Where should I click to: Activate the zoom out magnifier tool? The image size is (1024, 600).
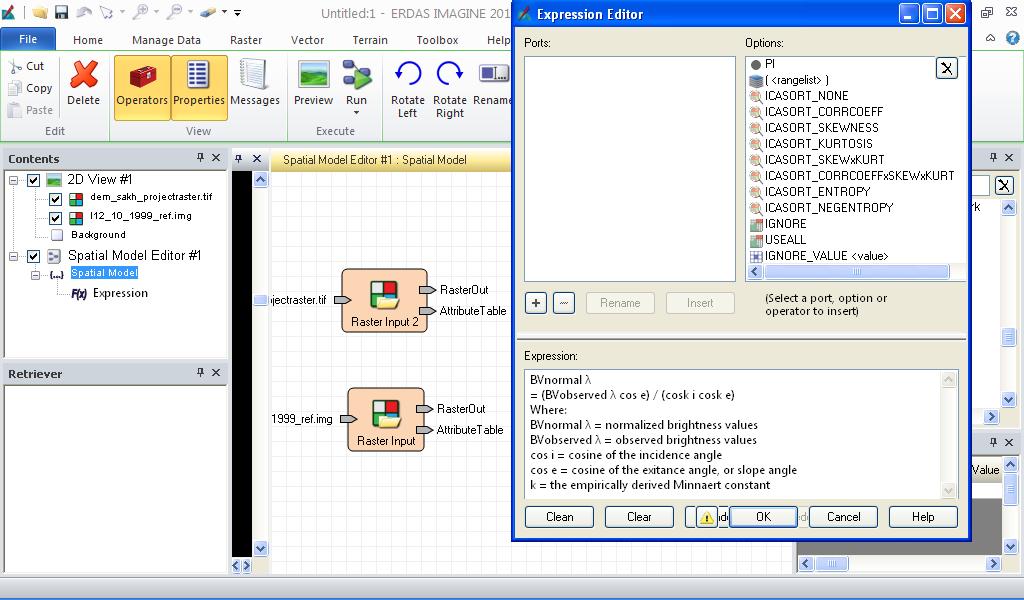tap(175, 11)
